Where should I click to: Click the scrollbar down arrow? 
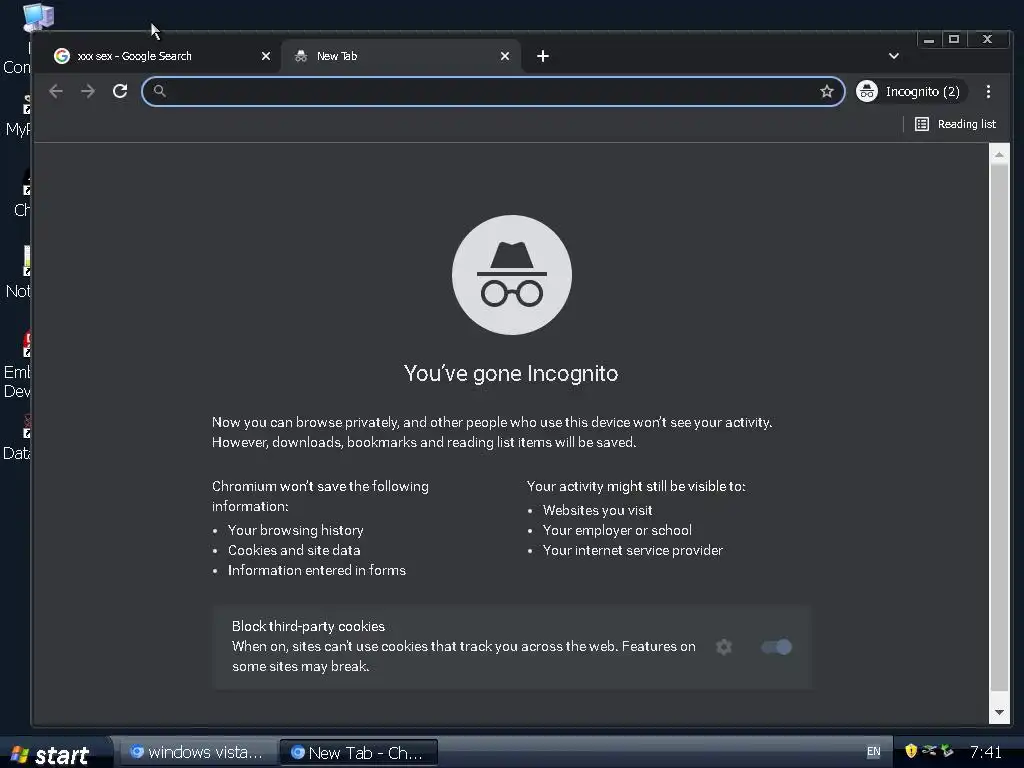(x=999, y=712)
